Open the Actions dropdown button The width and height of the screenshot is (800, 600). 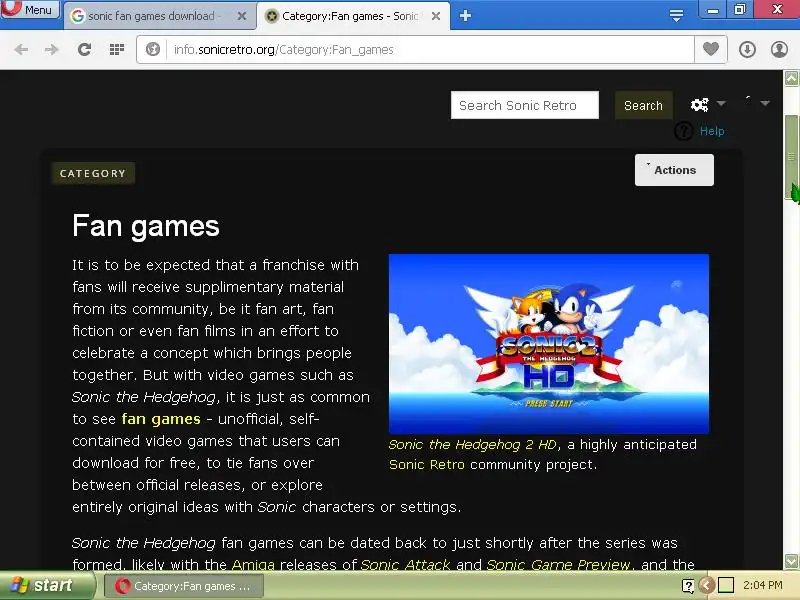tap(674, 170)
